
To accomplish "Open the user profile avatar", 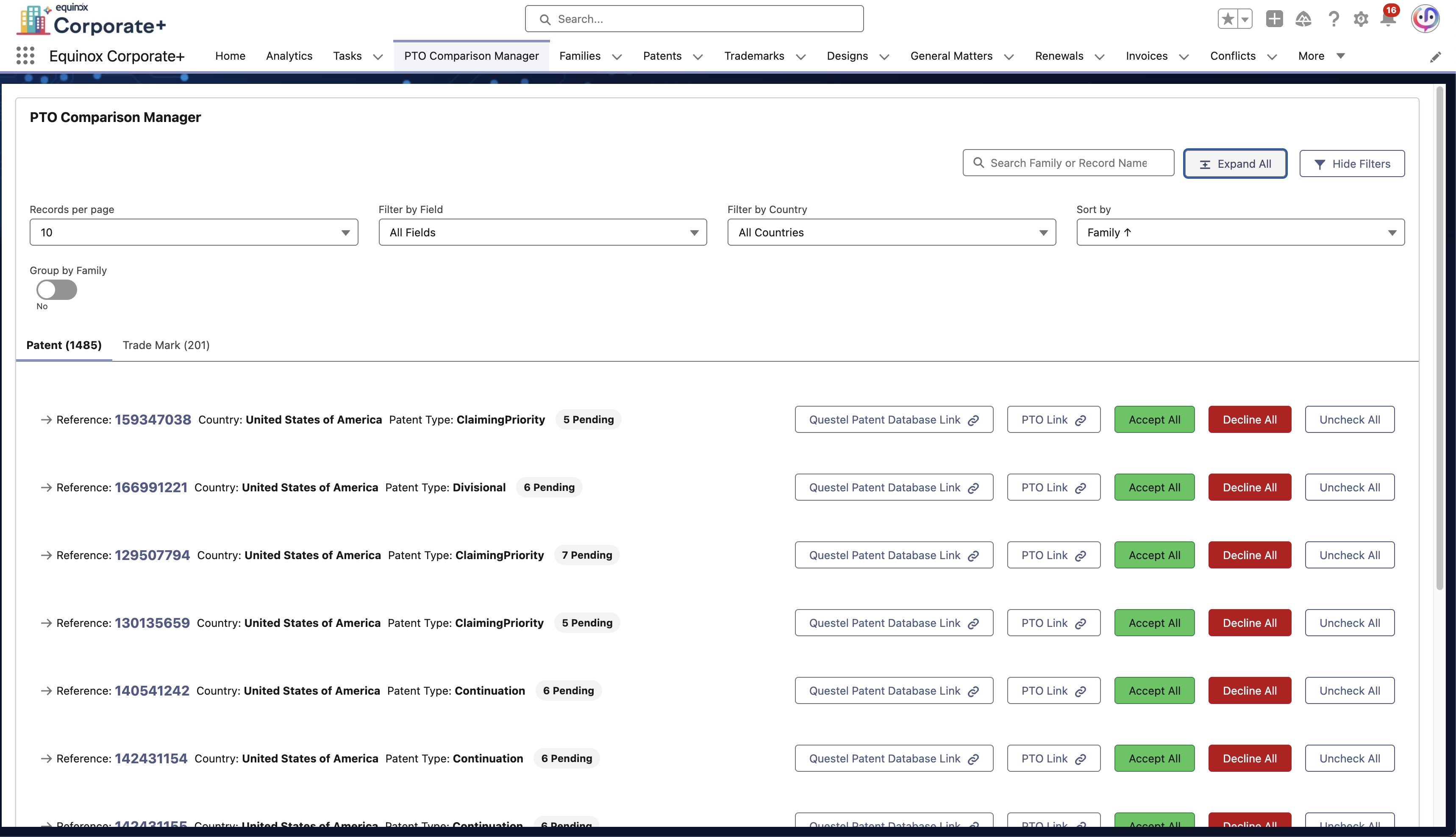I will [x=1425, y=19].
